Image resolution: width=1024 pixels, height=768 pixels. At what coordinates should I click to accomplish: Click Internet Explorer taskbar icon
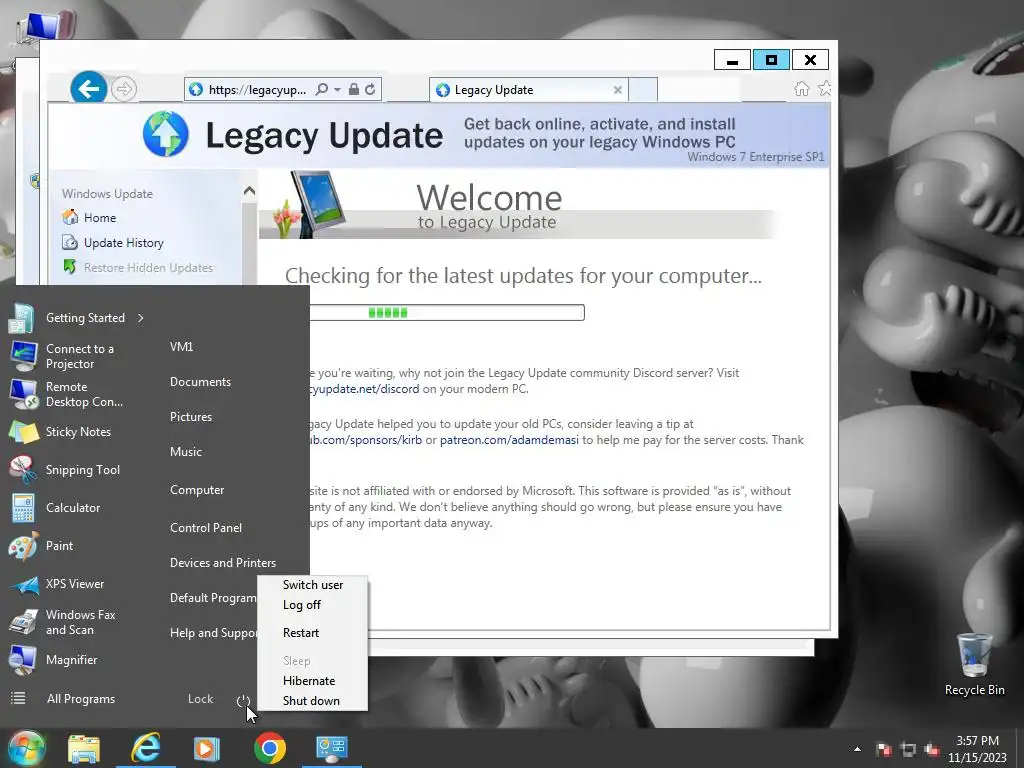click(x=146, y=748)
